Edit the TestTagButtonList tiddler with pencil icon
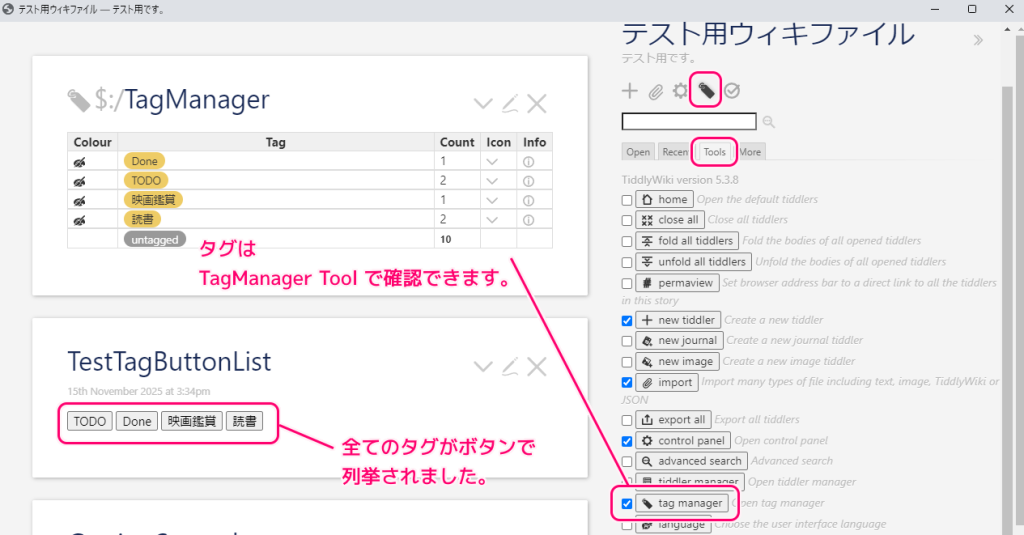This screenshot has height=535, width=1024. click(510, 366)
